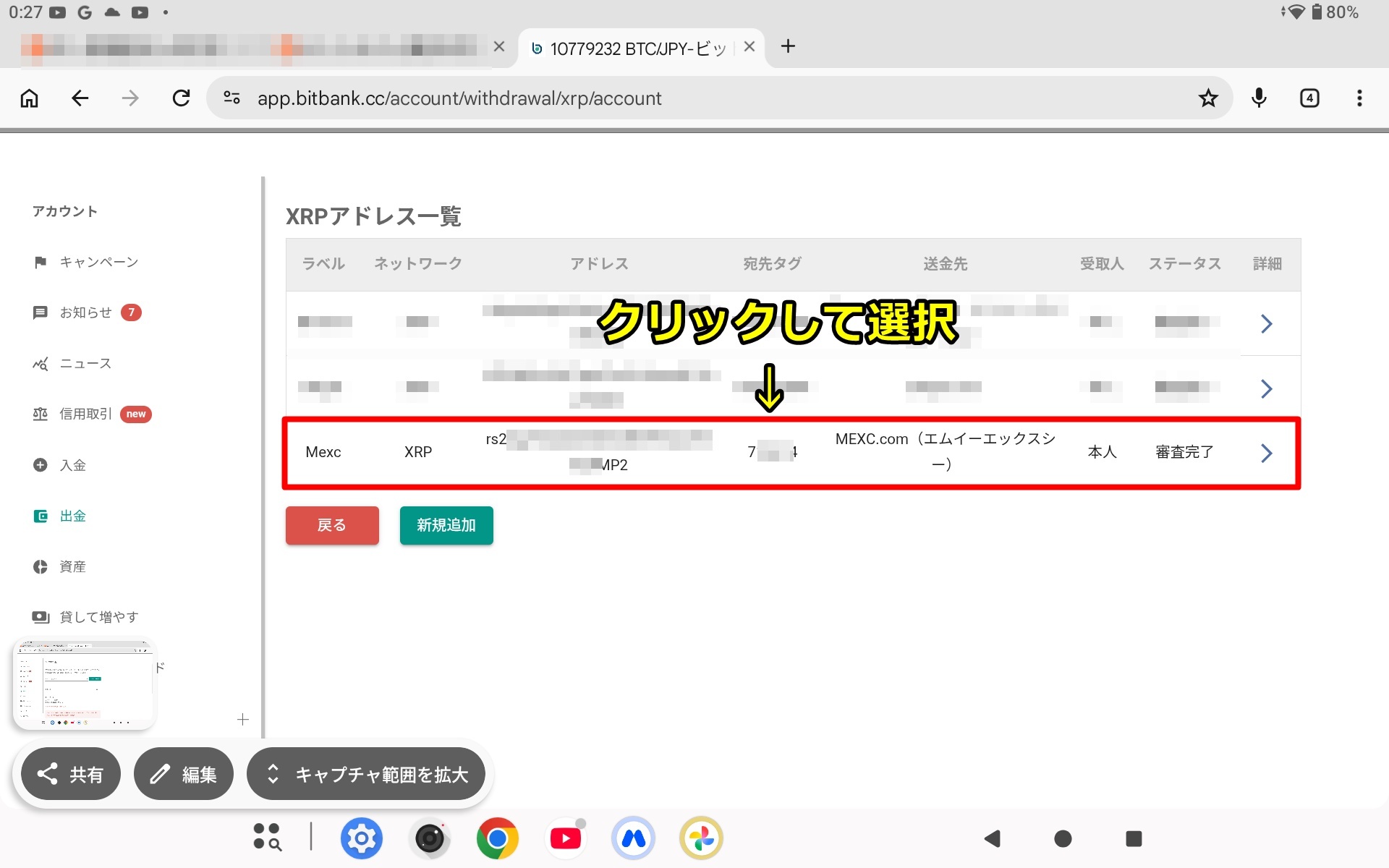This screenshot has width=1389, height=868.
Task: Open Google Photos from the taskbar
Action: tap(701, 838)
